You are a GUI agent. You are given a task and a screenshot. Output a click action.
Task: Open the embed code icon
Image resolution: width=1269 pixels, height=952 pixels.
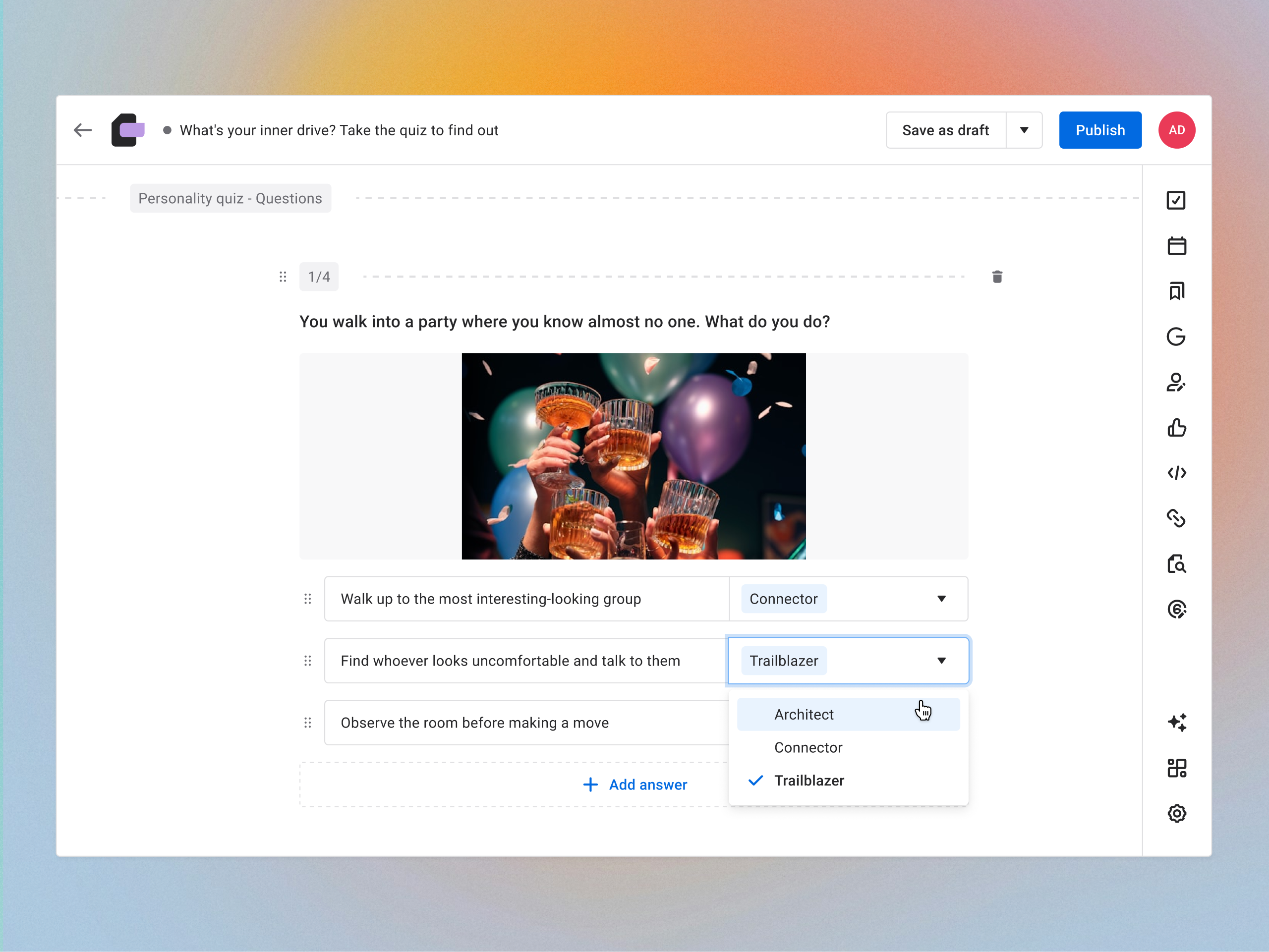pyautogui.click(x=1176, y=473)
